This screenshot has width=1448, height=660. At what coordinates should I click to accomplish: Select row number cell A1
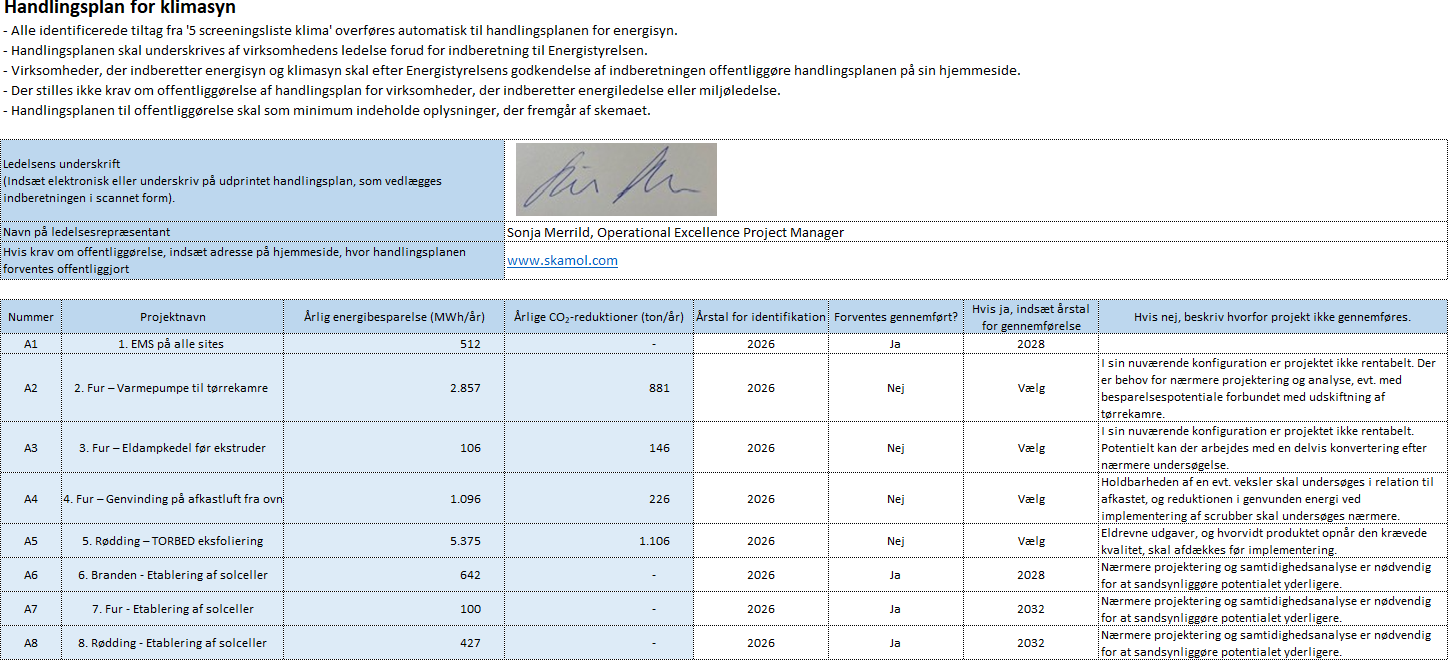[x=31, y=344]
